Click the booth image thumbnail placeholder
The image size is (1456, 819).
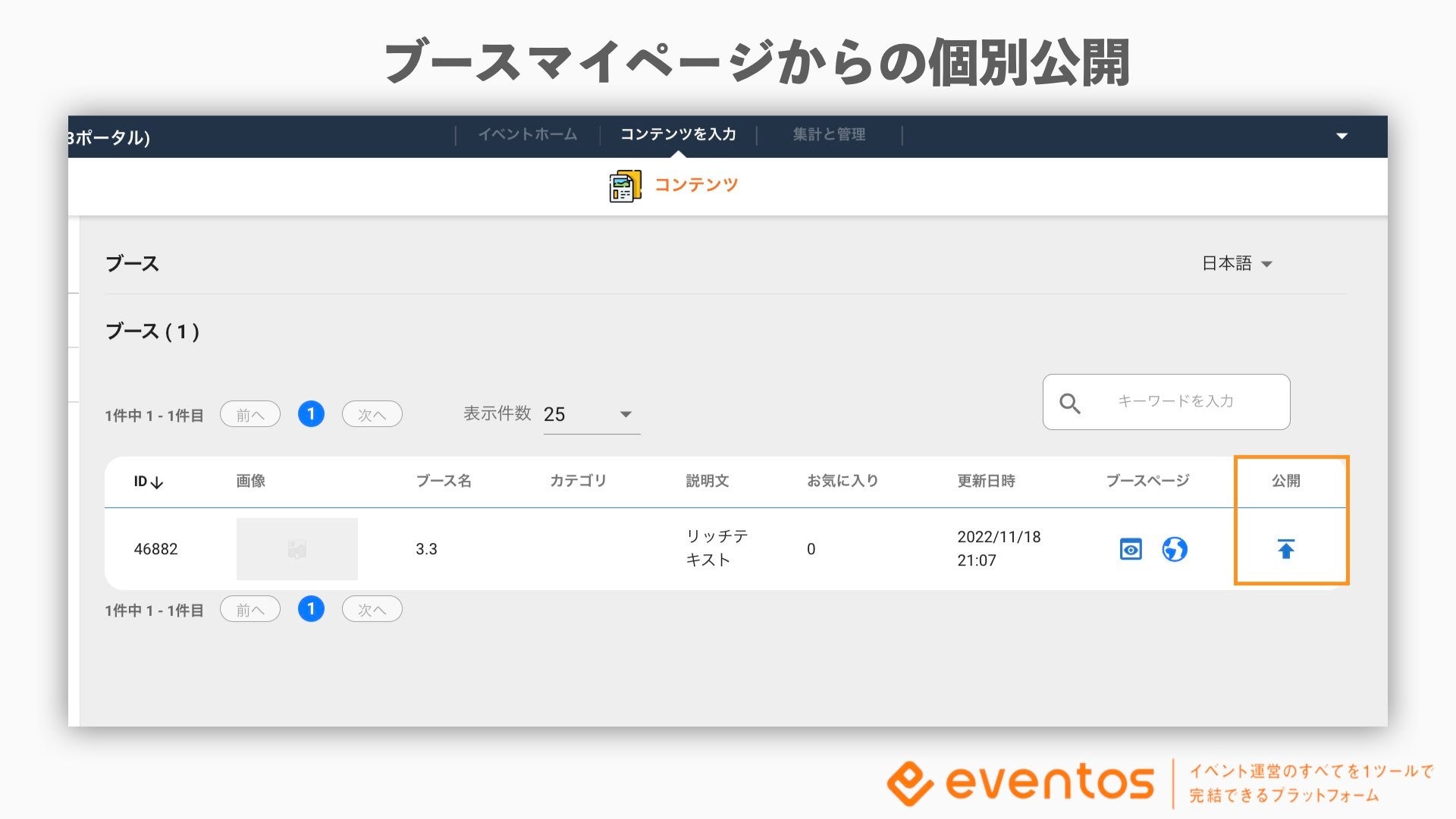[x=297, y=549]
